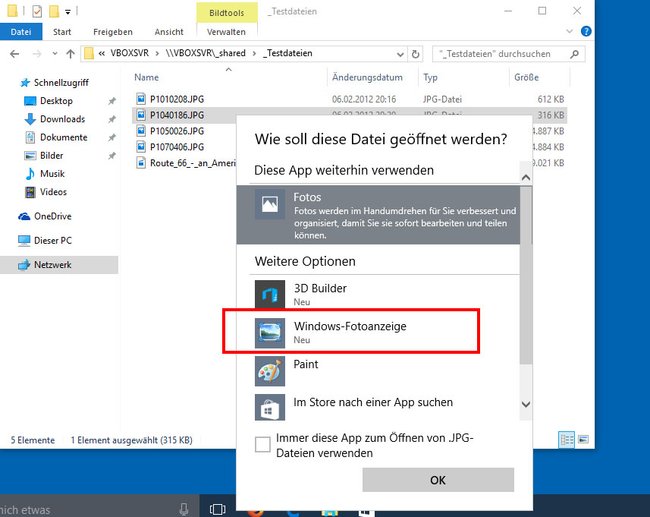Pick the Paint palette icon
Viewport: 650px width, 517px height.
tap(269, 371)
